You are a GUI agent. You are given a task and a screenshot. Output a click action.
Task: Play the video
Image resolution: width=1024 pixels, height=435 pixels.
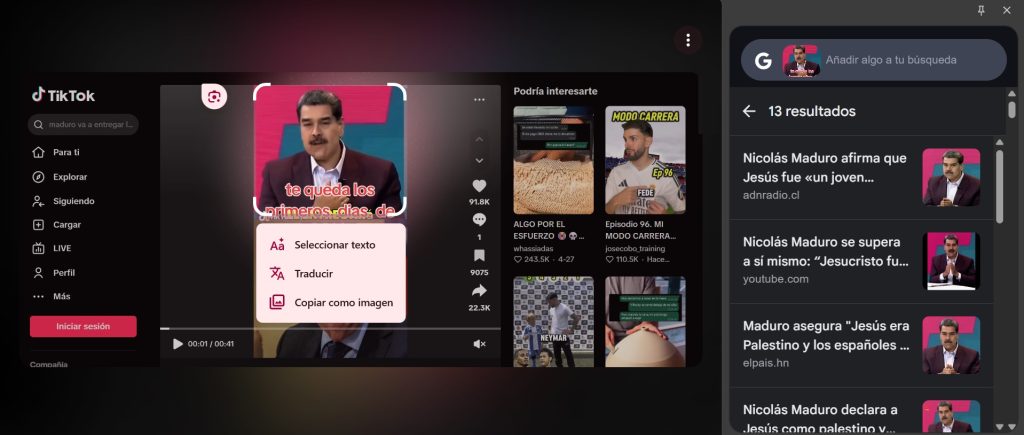coord(178,344)
